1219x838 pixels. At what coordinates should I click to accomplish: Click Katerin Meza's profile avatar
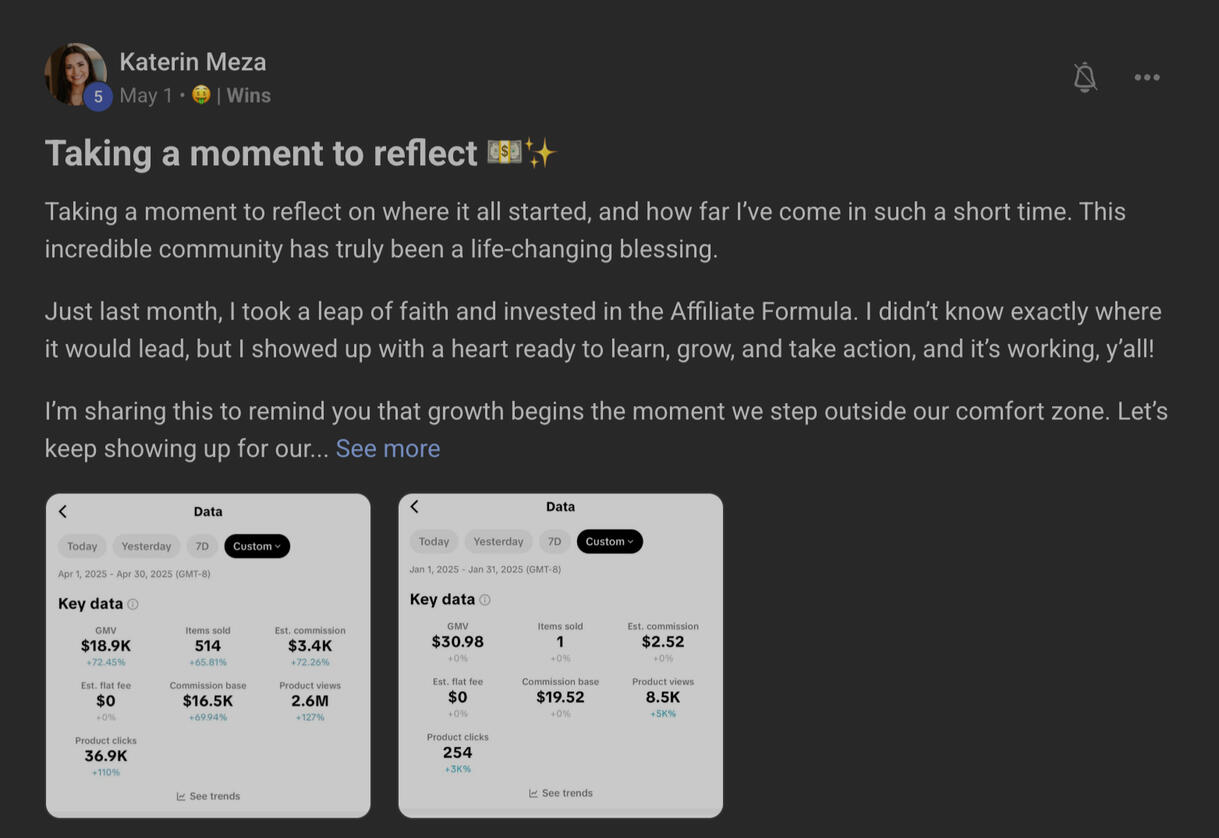pyautogui.click(x=74, y=72)
